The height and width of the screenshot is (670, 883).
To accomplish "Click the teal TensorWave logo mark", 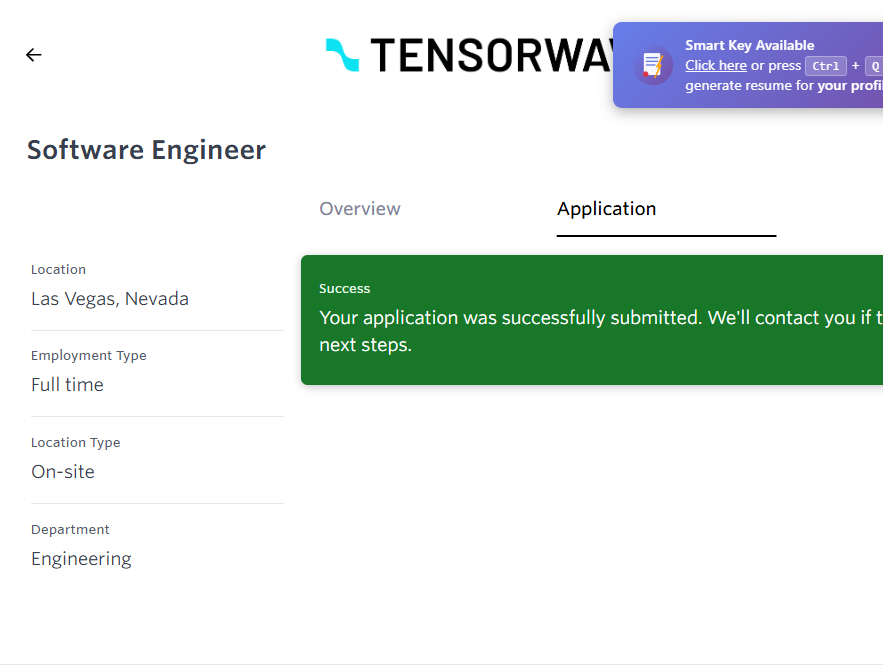I will click(342, 55).
